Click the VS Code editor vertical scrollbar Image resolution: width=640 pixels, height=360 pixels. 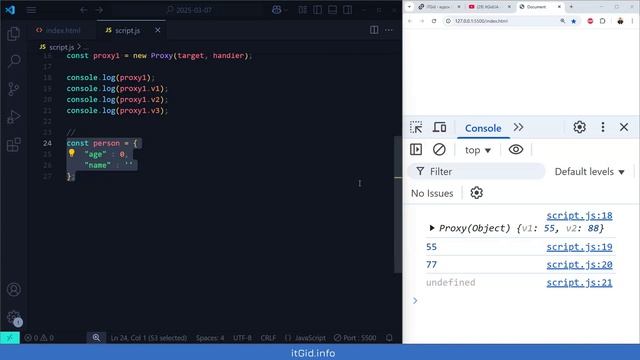coord(398,204)
